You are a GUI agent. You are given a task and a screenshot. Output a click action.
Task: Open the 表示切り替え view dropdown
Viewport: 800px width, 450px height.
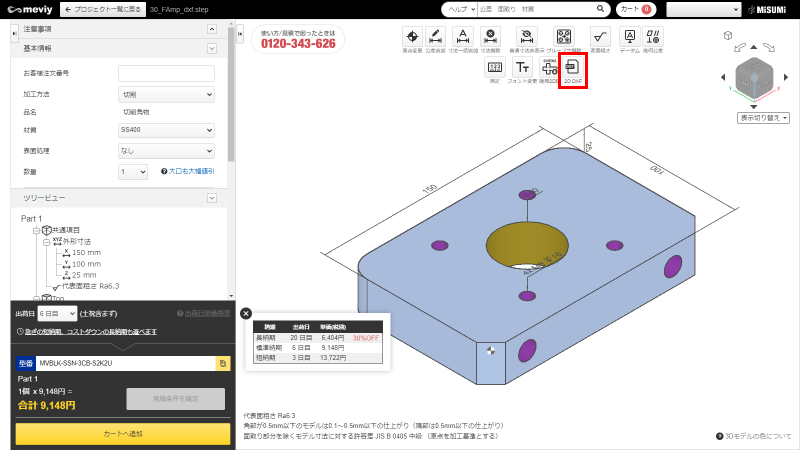pyautogui.click(x=763, y=117)
